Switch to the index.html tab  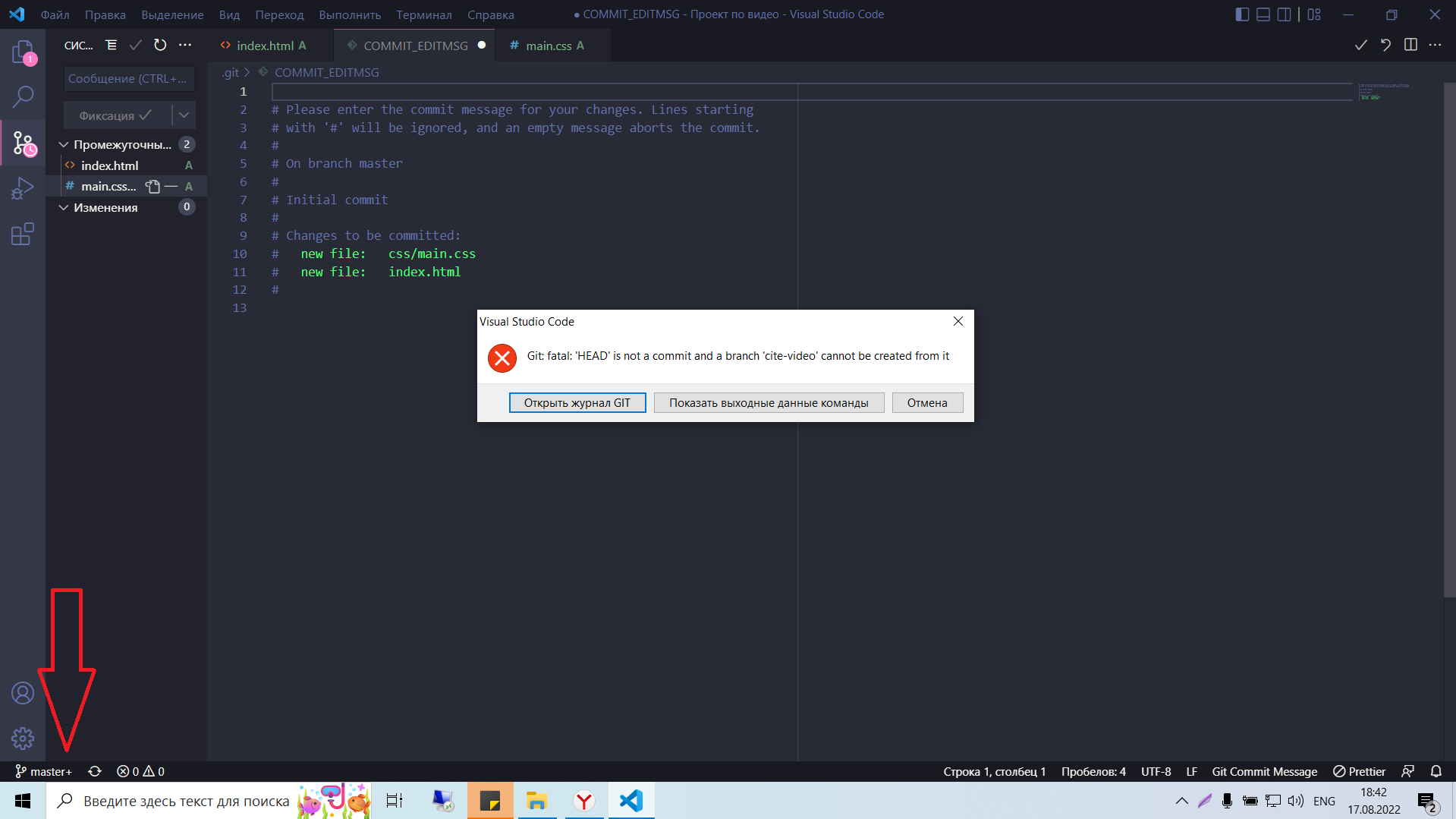pyautogui.click(x=270, y=46)
